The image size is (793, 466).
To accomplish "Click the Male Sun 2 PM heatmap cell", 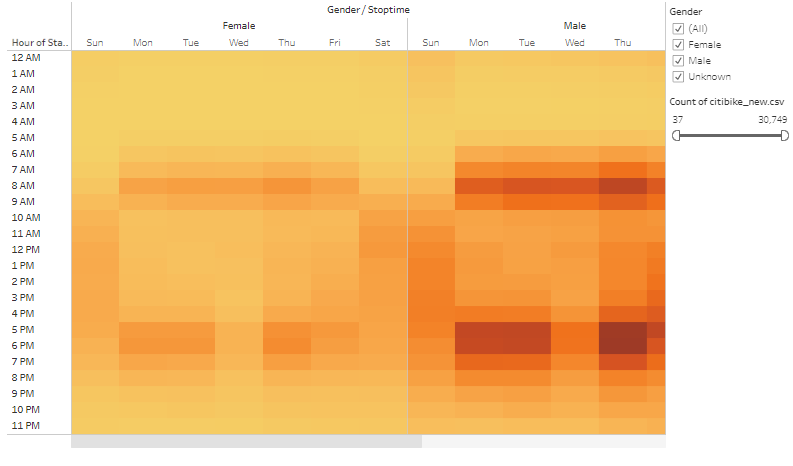I will (x=431, y=282).
